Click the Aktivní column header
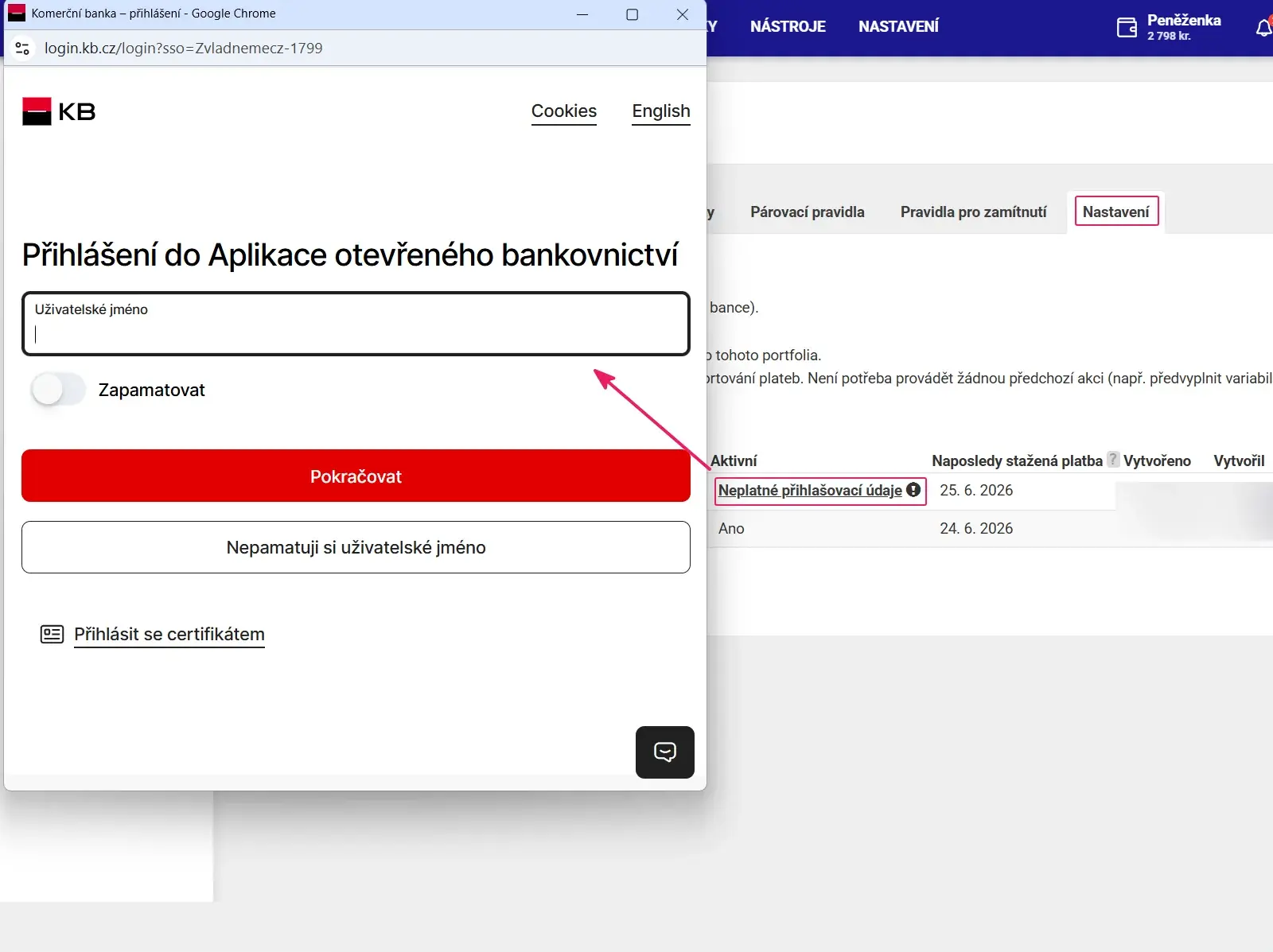Screen dimensions: 1273x952 click(734, 460)
